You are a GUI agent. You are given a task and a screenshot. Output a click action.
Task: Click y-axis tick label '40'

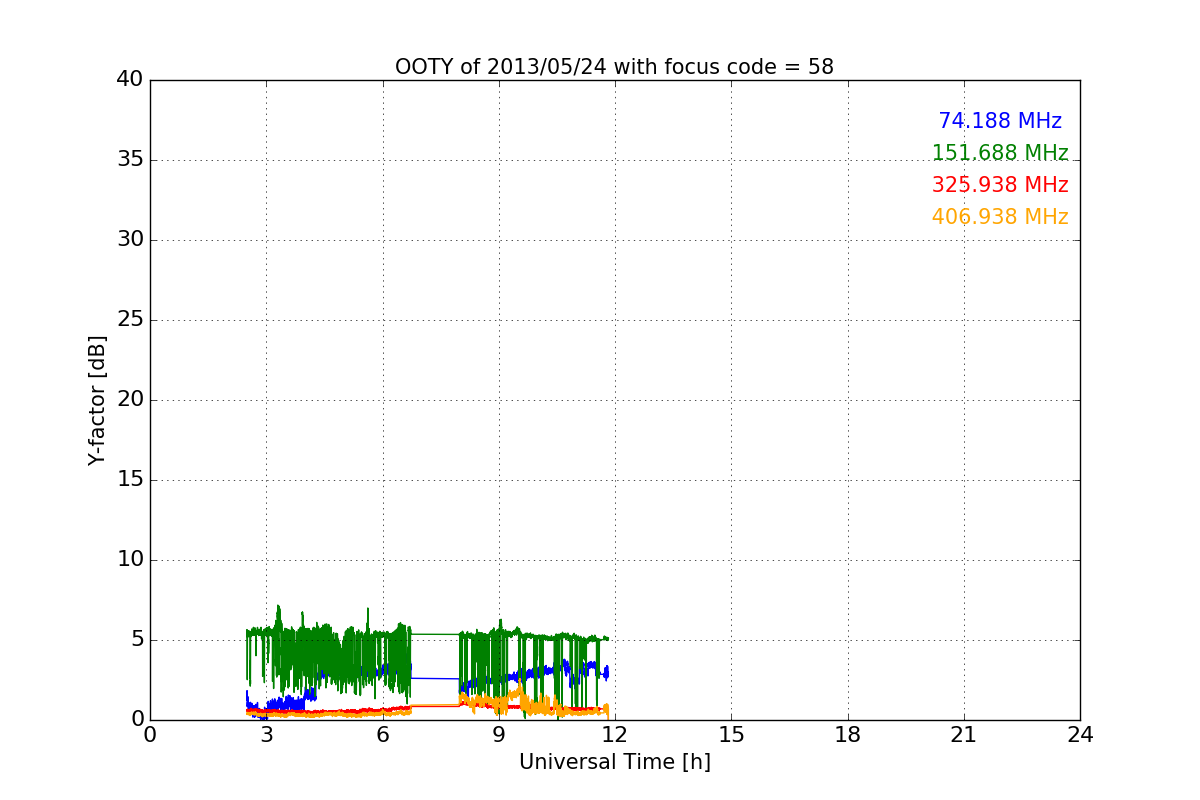[x=130, y=80]
